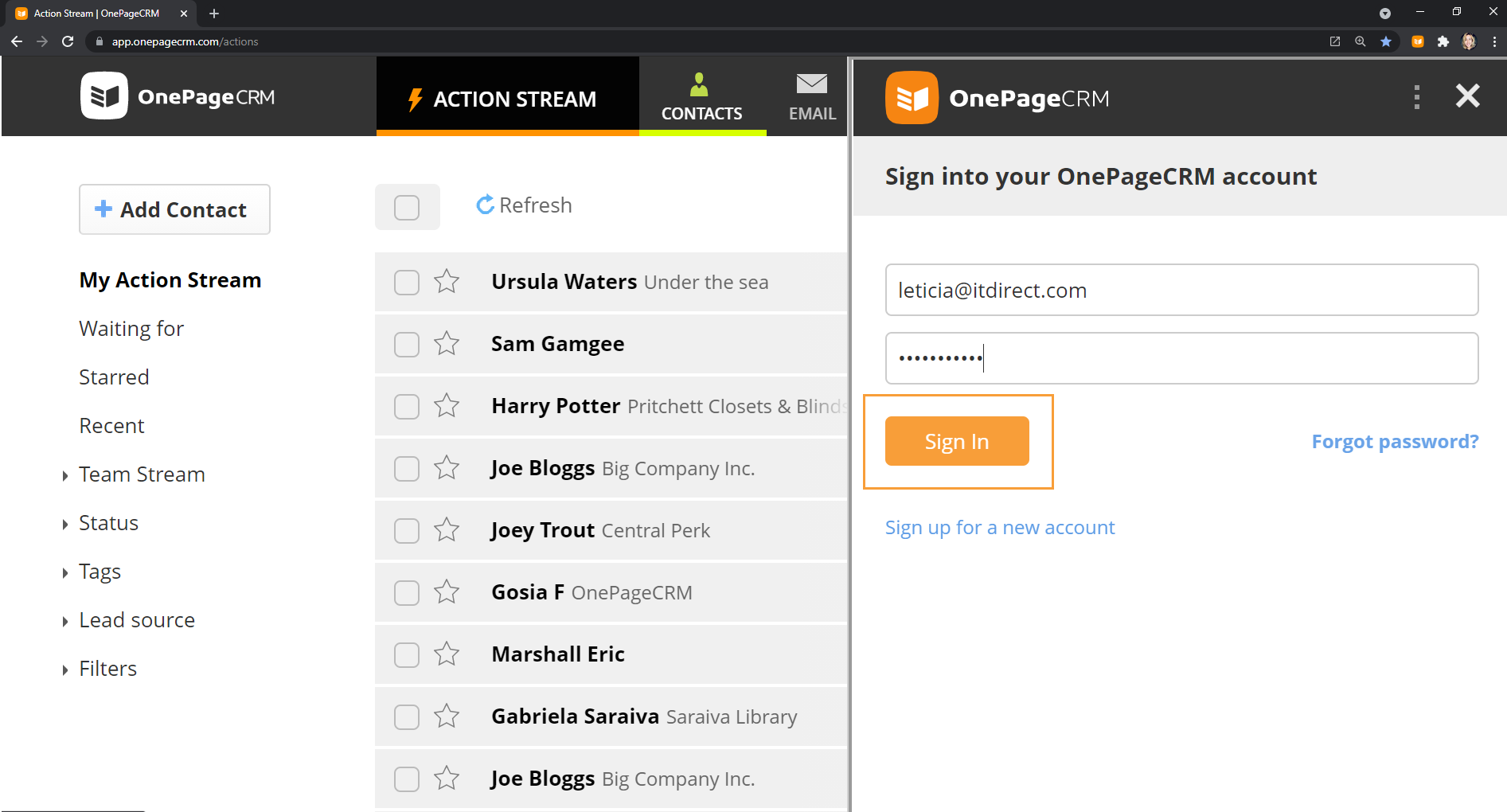Tick the Joey Trout checkbox
Screen dimensions: 1507x812
407,530
